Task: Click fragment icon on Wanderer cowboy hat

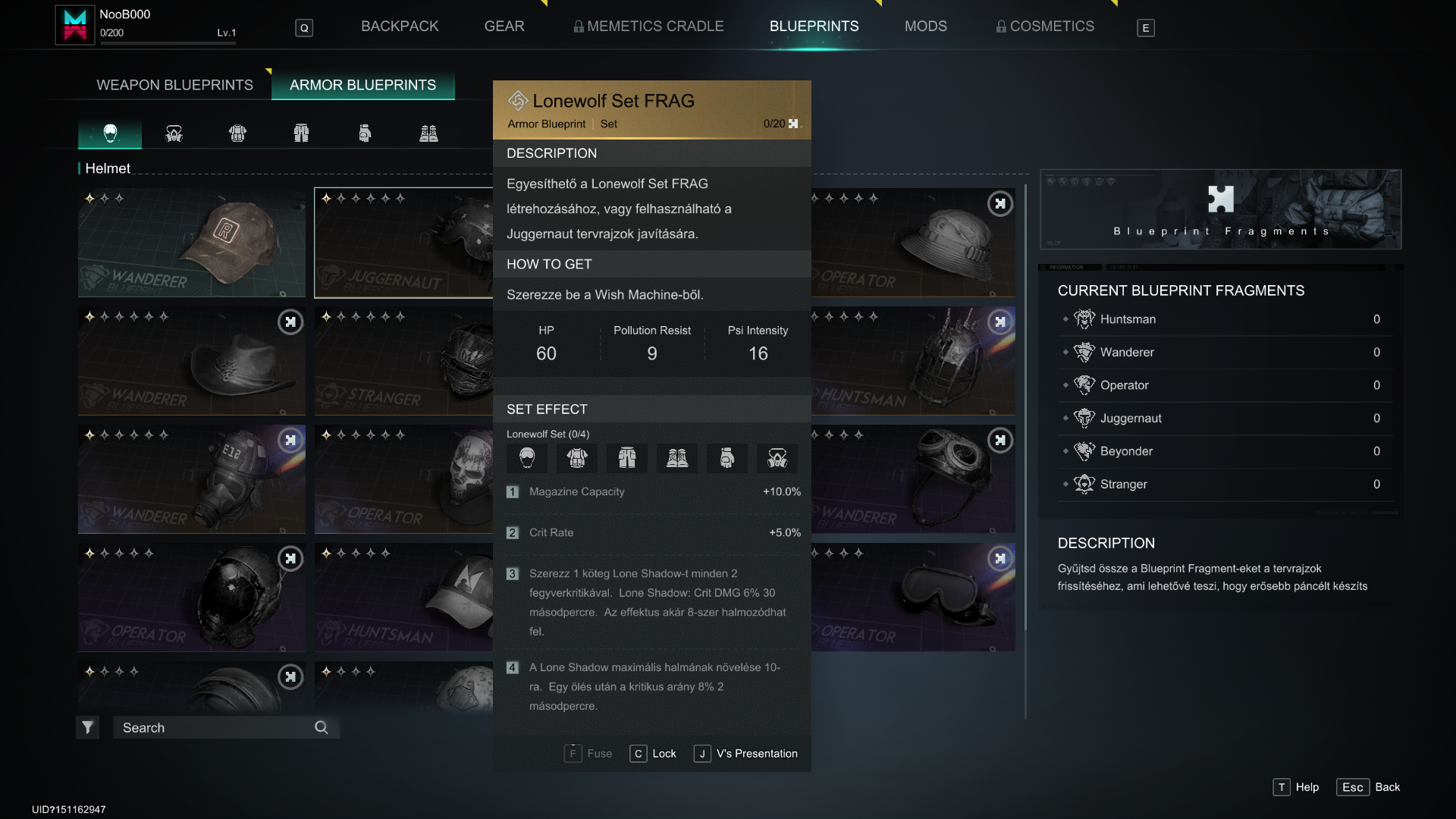Action: tap(290, 322)
